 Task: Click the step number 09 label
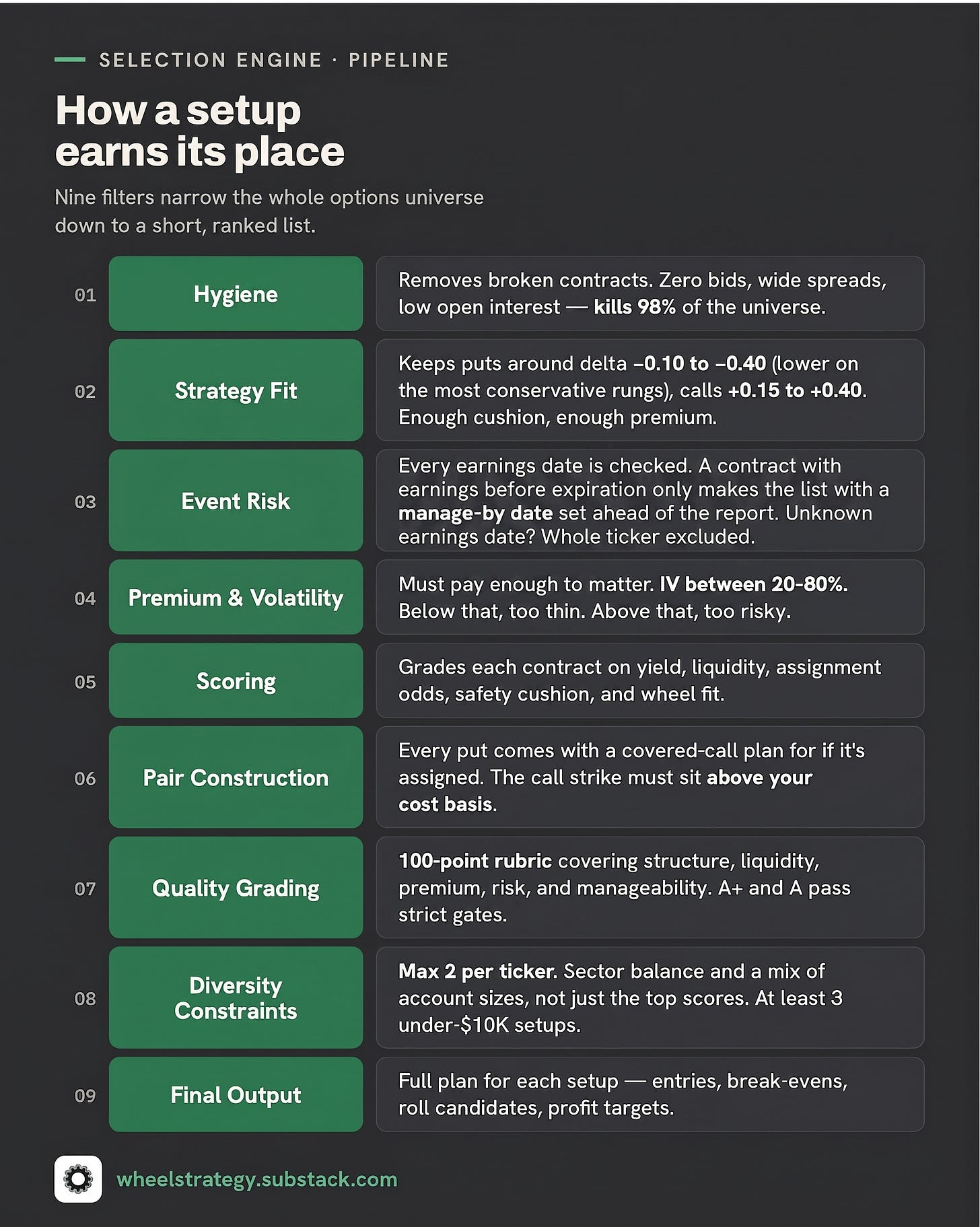coord(85,1096)
